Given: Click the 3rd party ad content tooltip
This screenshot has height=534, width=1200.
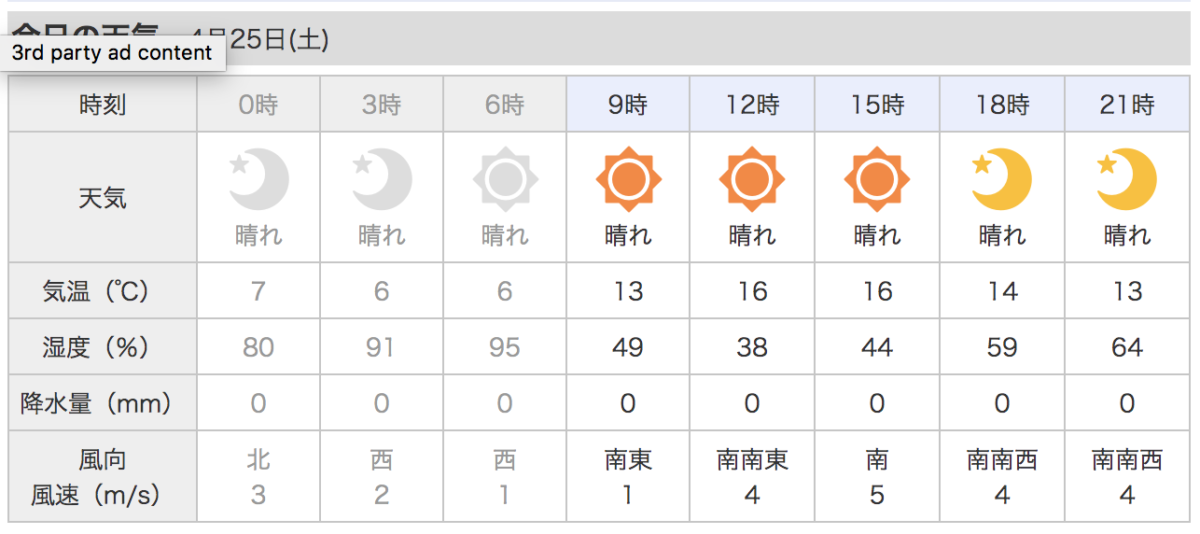Looking at the screenshot, I should pyautogui.click(x=112, y=53).
